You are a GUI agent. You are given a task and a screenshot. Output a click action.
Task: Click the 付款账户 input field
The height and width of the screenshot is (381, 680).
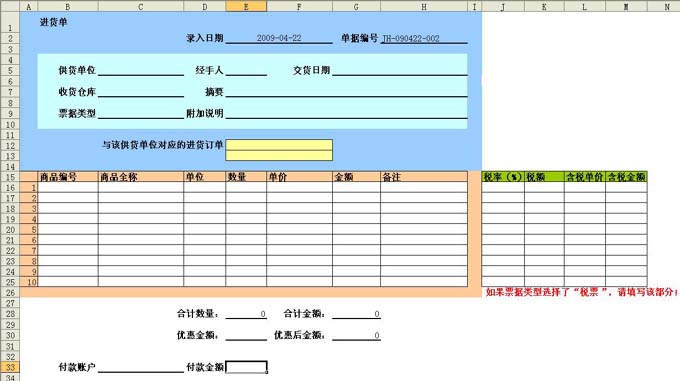[141, 367]
